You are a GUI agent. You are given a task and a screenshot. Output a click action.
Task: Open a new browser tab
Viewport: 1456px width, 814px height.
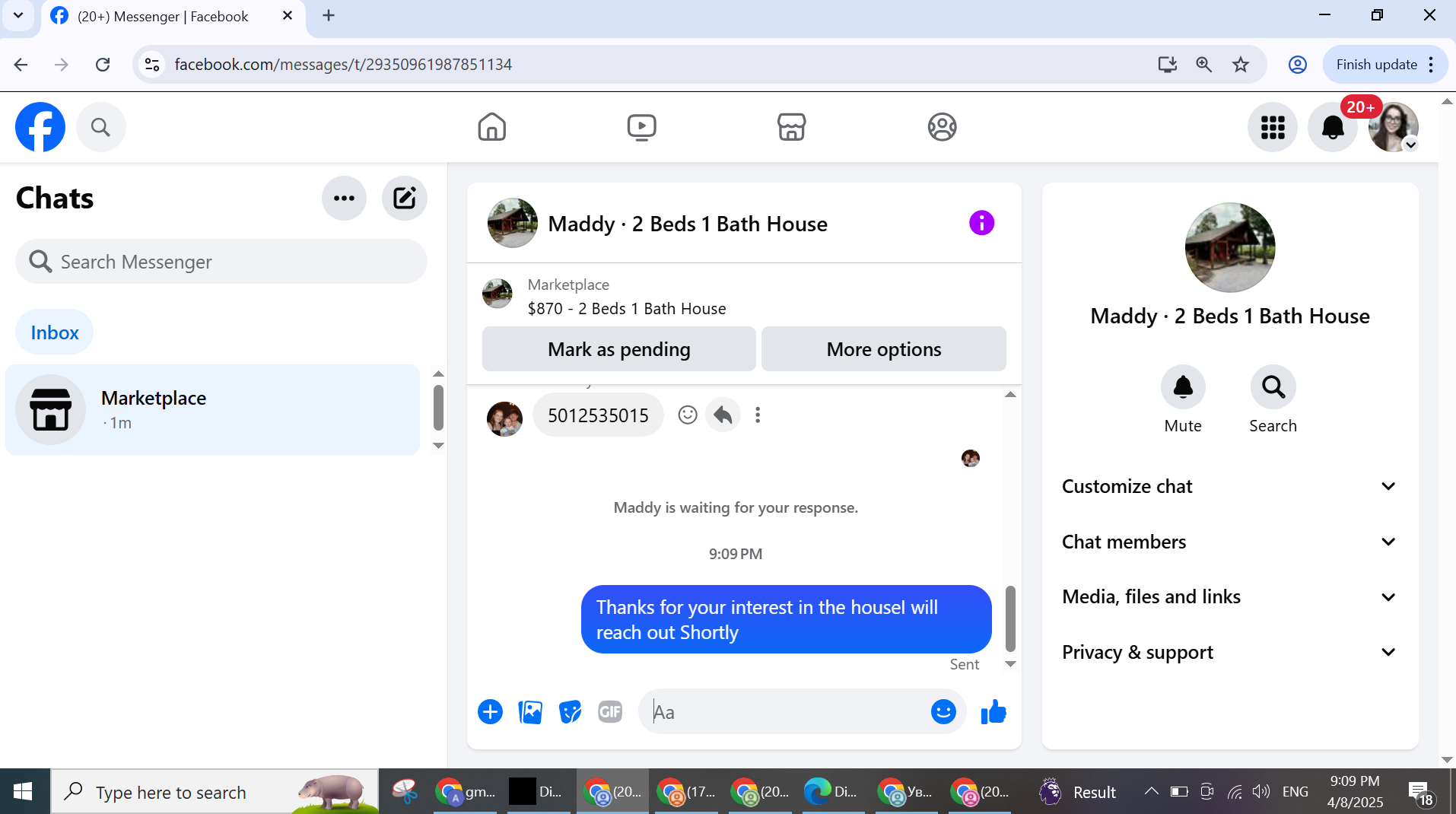[x=329, y=16]
